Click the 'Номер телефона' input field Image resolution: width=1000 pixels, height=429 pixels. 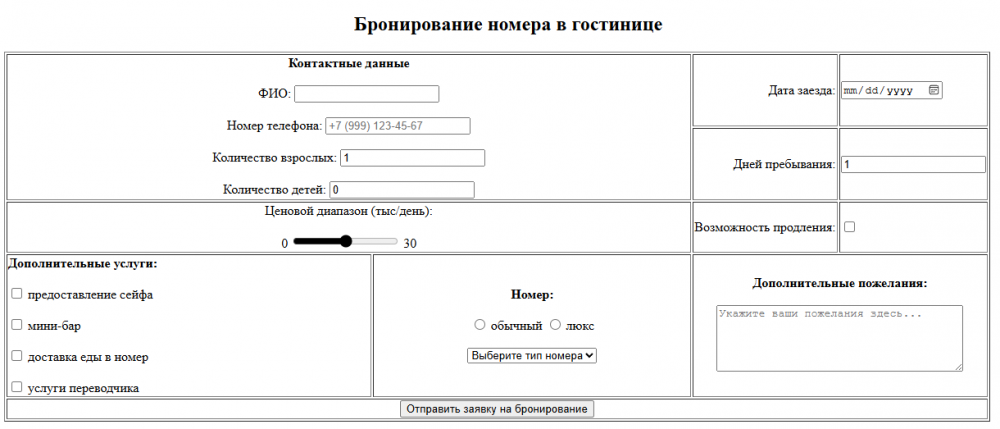coord(398,126)
